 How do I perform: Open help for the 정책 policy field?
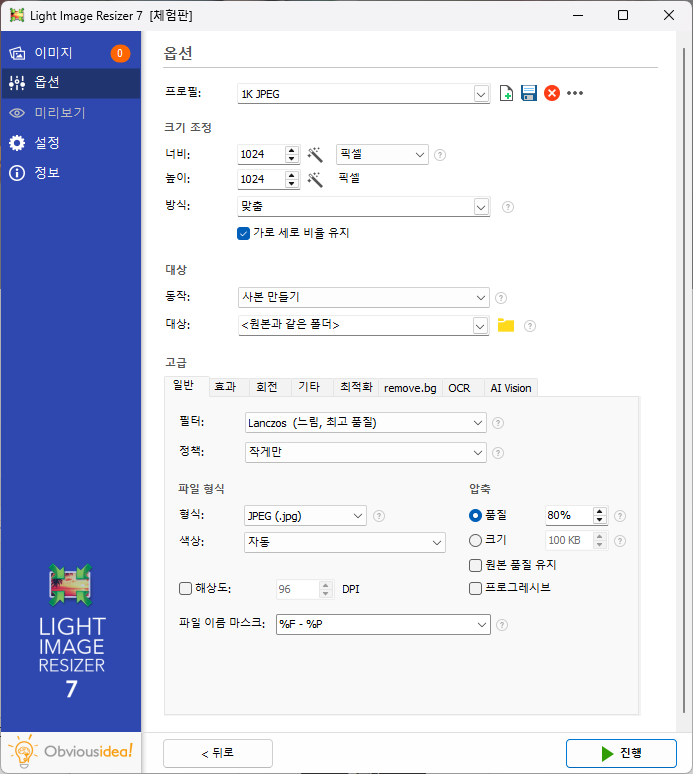coord(498,453)
